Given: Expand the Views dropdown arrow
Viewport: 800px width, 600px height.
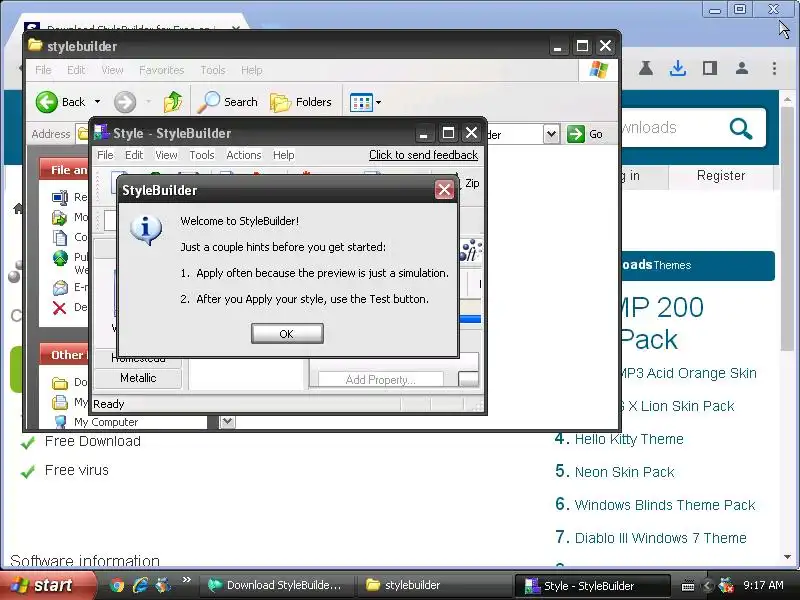Looking at the screenshot, I should (379, 103).
